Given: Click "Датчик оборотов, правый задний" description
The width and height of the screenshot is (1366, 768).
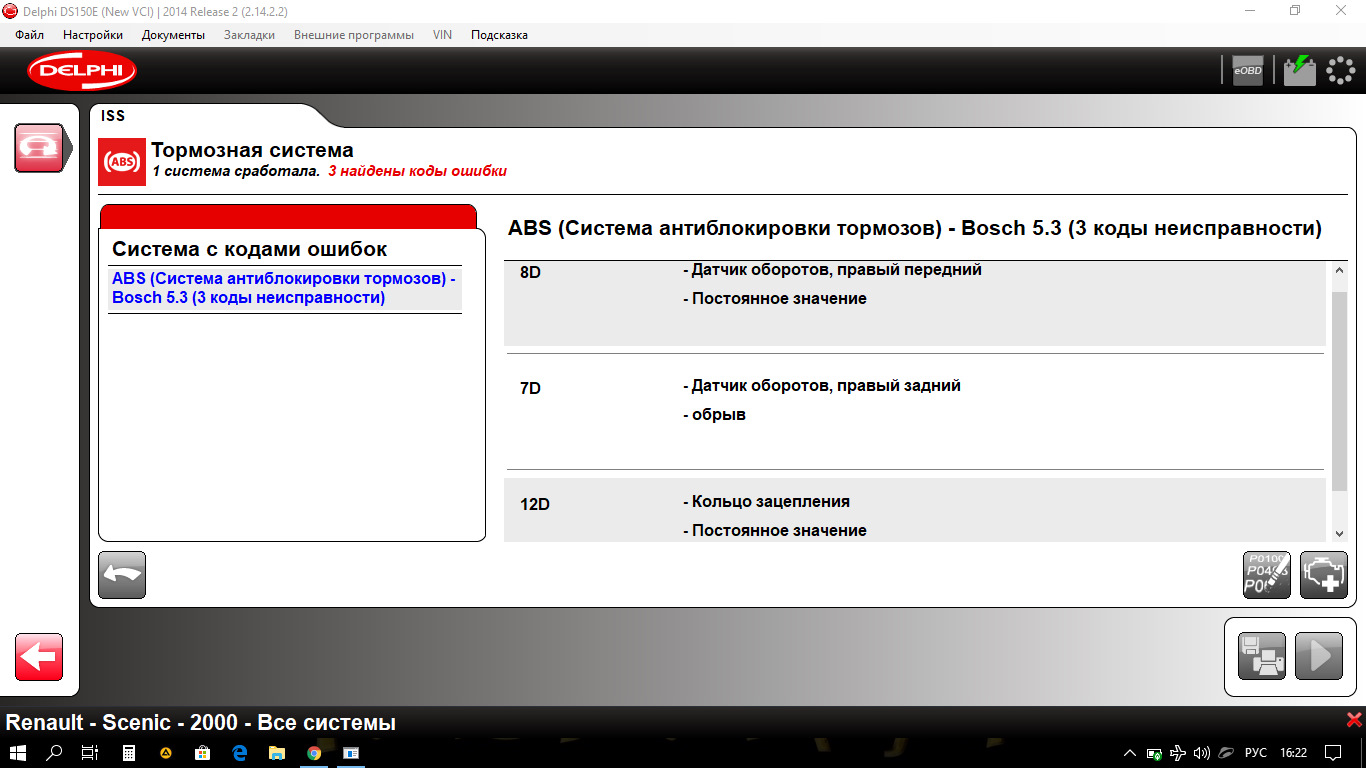Looking at the screenshot, I should [x=822, y=386].
